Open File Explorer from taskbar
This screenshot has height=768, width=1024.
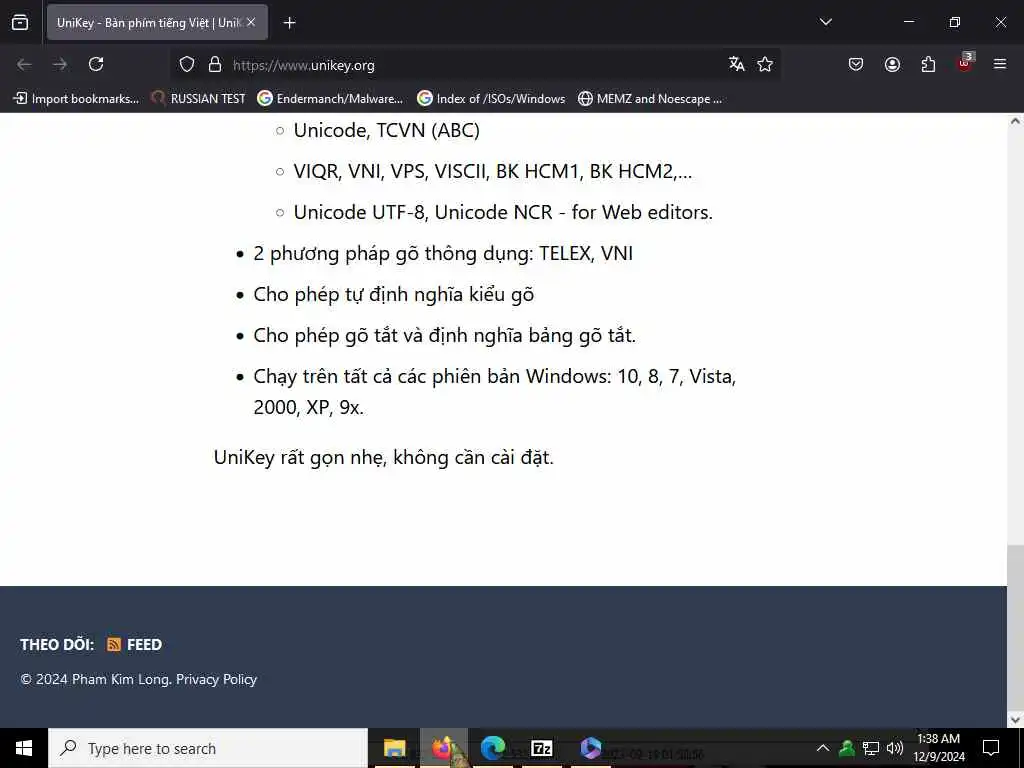point(394,748)
